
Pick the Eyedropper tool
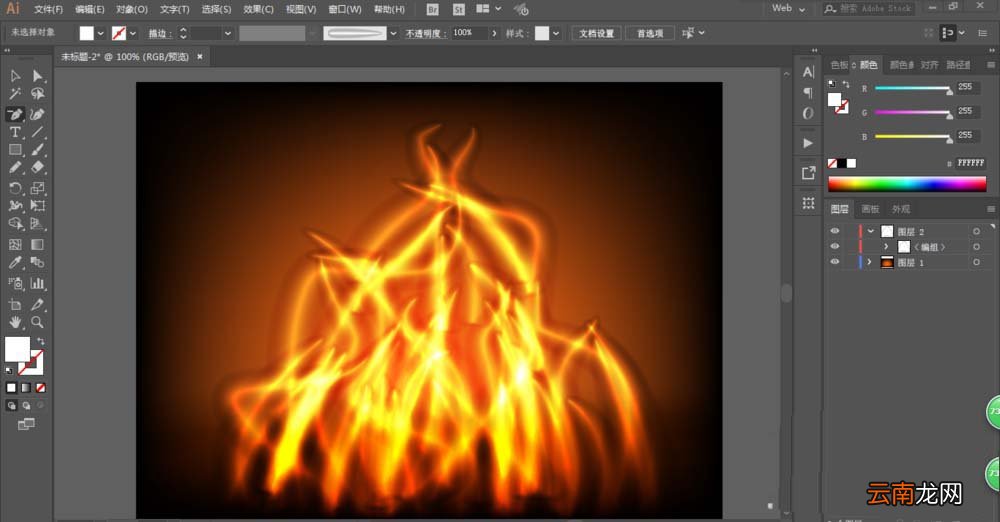point(15,262)
